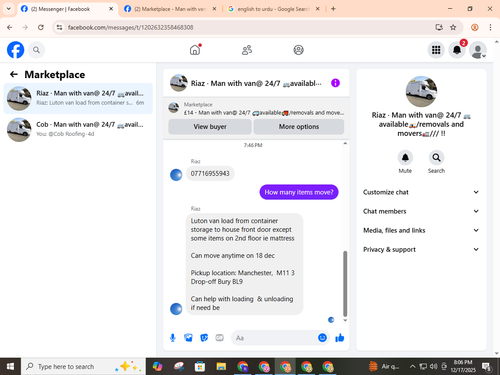Click the large van profile picture
Screen dimensions: 500x375
point(421,91)
